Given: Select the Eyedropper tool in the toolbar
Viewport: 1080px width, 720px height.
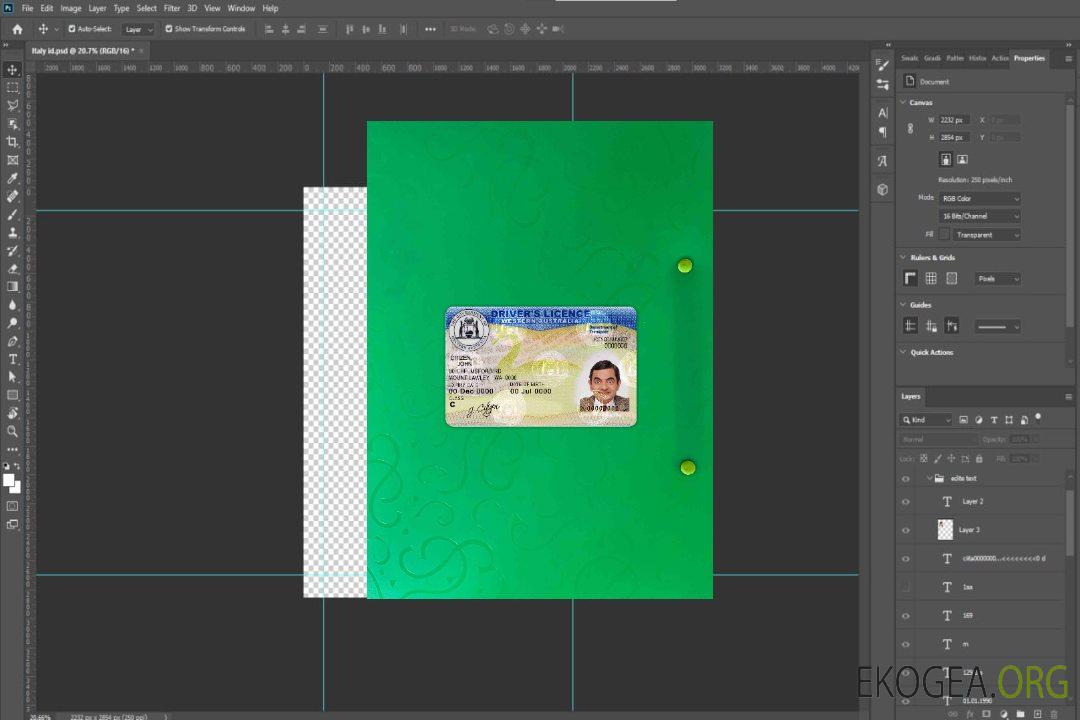Looking at the screenshot, I should 12,178.
